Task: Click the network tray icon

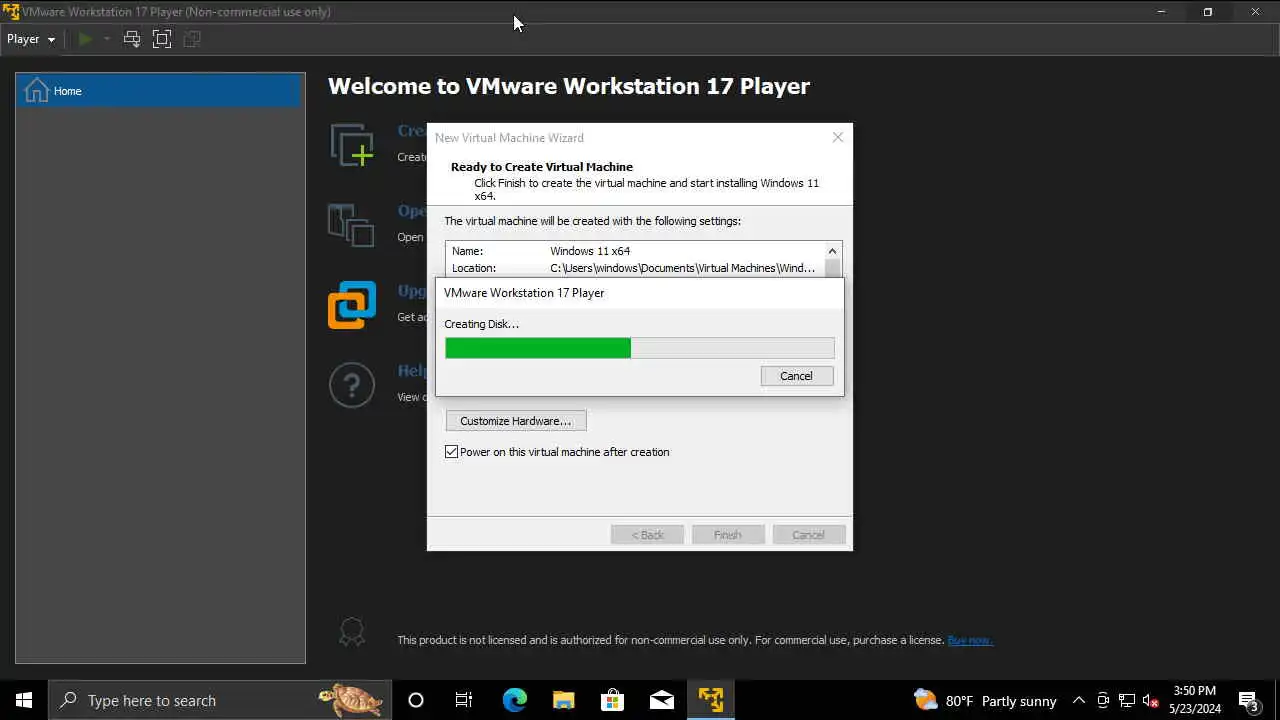Action: pyautogui.click(x=1126, y=701)
